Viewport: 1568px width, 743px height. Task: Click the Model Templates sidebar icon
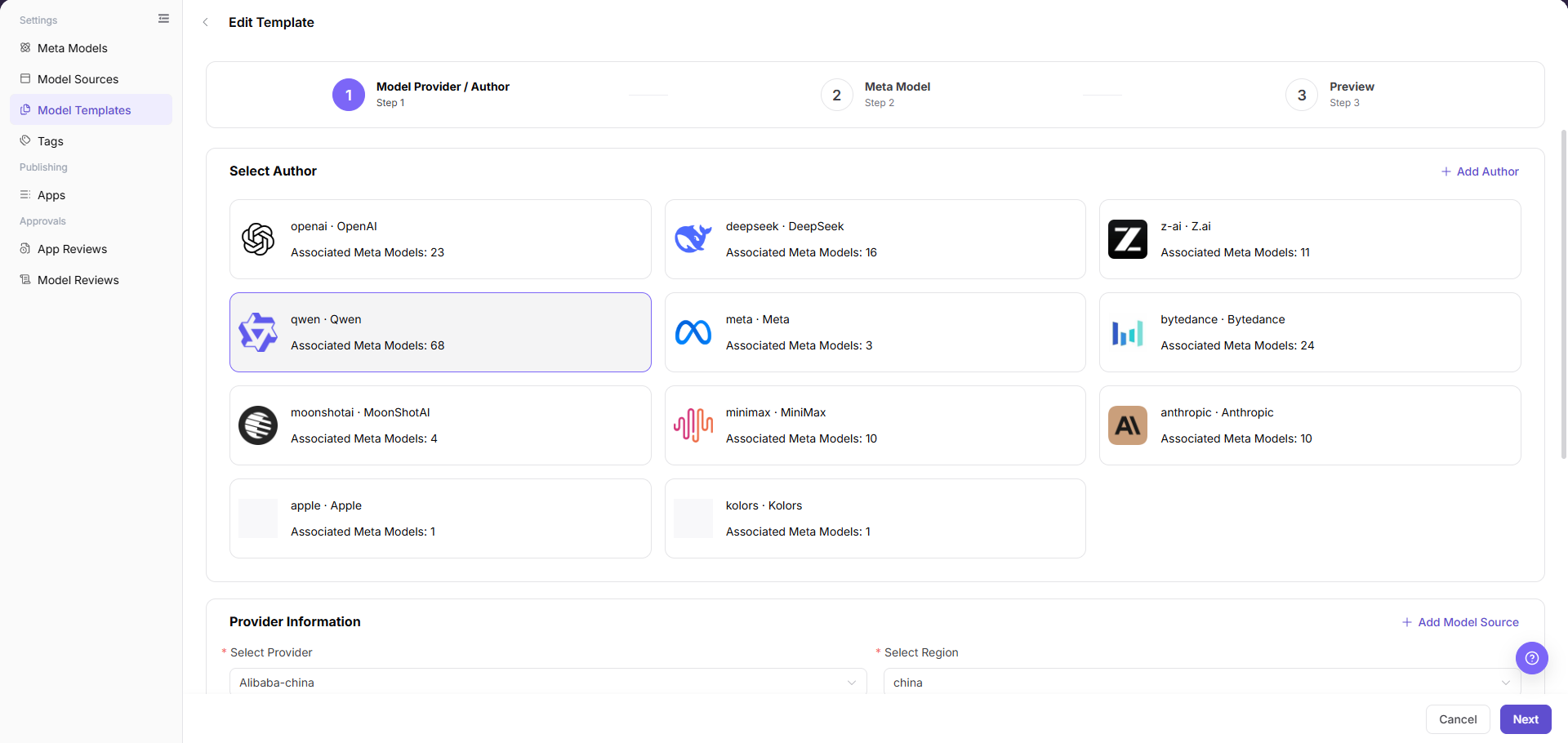click(25, 109)
